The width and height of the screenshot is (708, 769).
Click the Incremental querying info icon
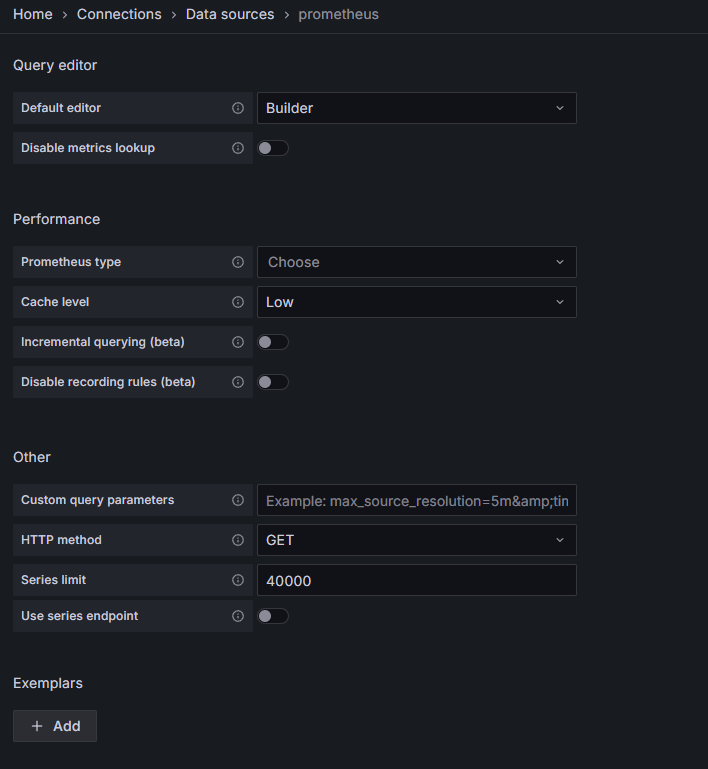tap(238, 342)
